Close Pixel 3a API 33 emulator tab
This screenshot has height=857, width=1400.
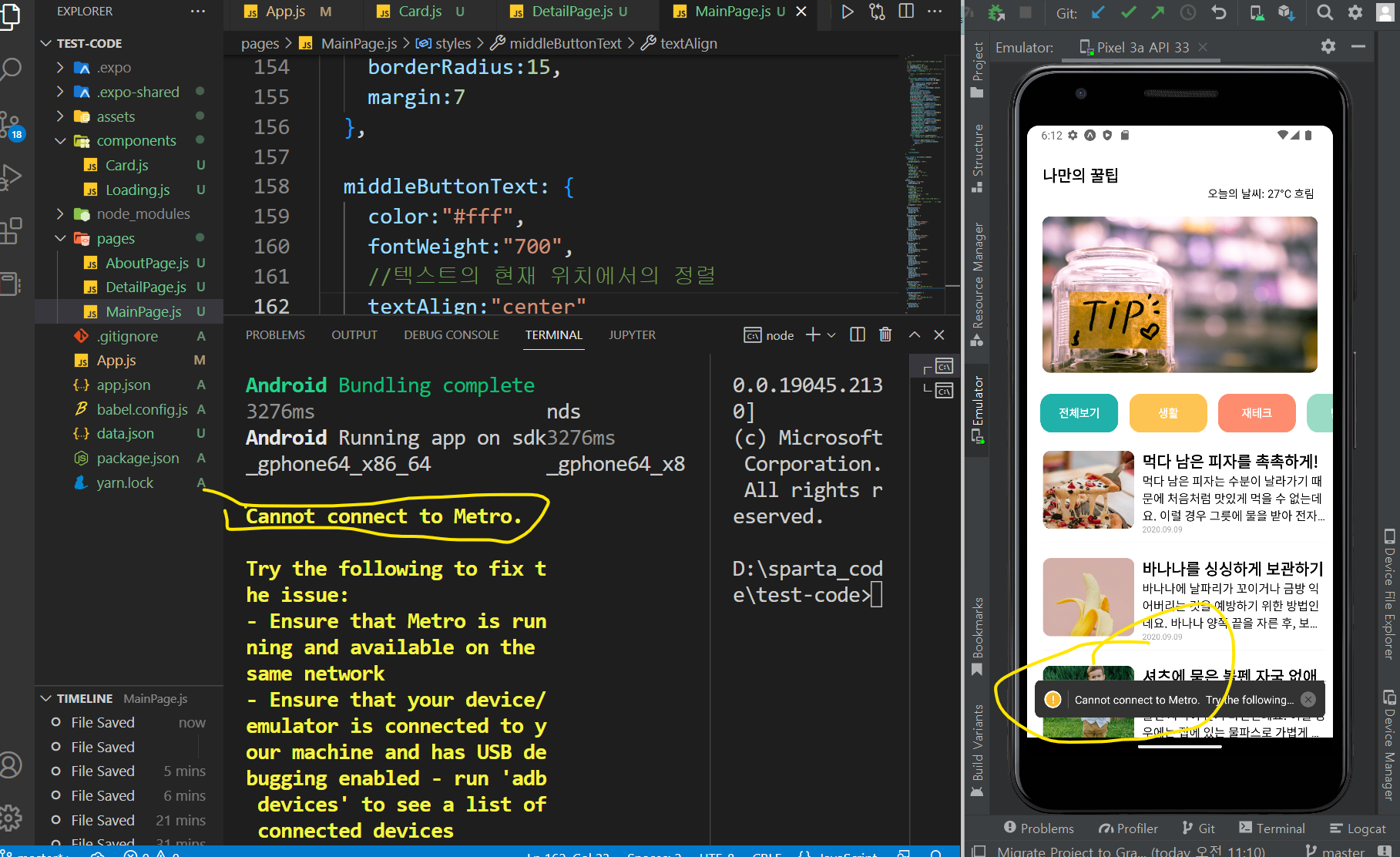(1203, 47)
